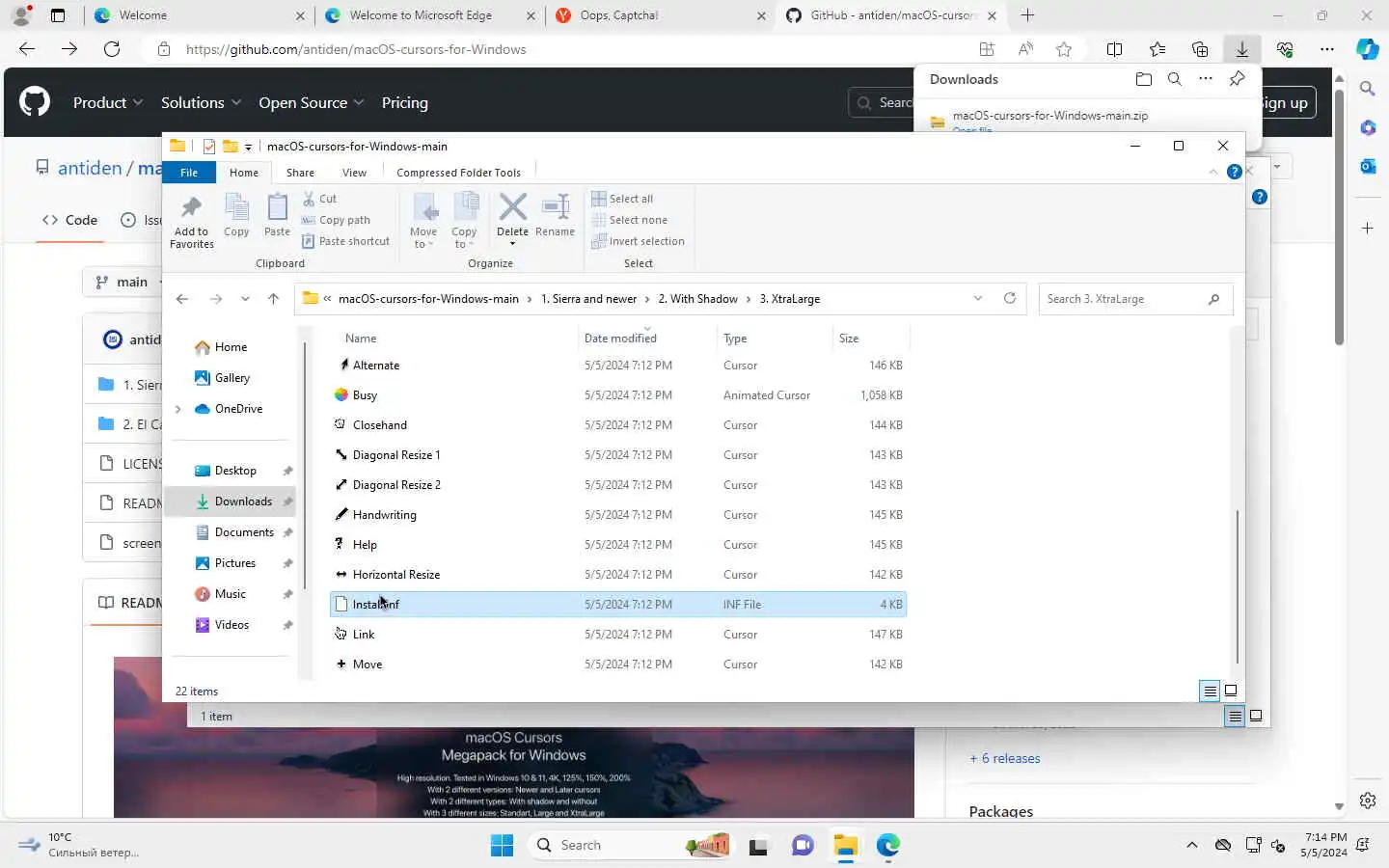Click the Search 3. XtraLarge field
The image size is (1389, 868).
(x=1135, y=299)
